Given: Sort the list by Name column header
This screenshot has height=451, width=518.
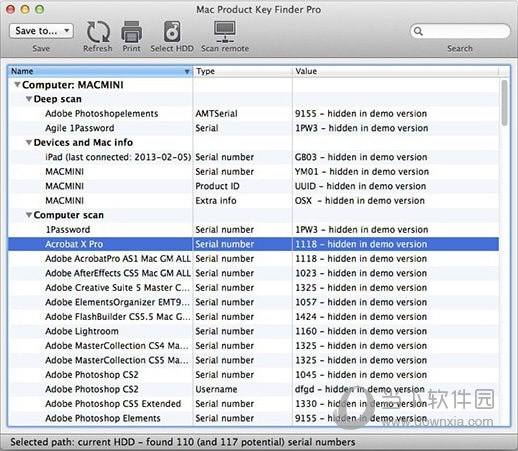Looking at the screenshot, I should pos(100,71).
